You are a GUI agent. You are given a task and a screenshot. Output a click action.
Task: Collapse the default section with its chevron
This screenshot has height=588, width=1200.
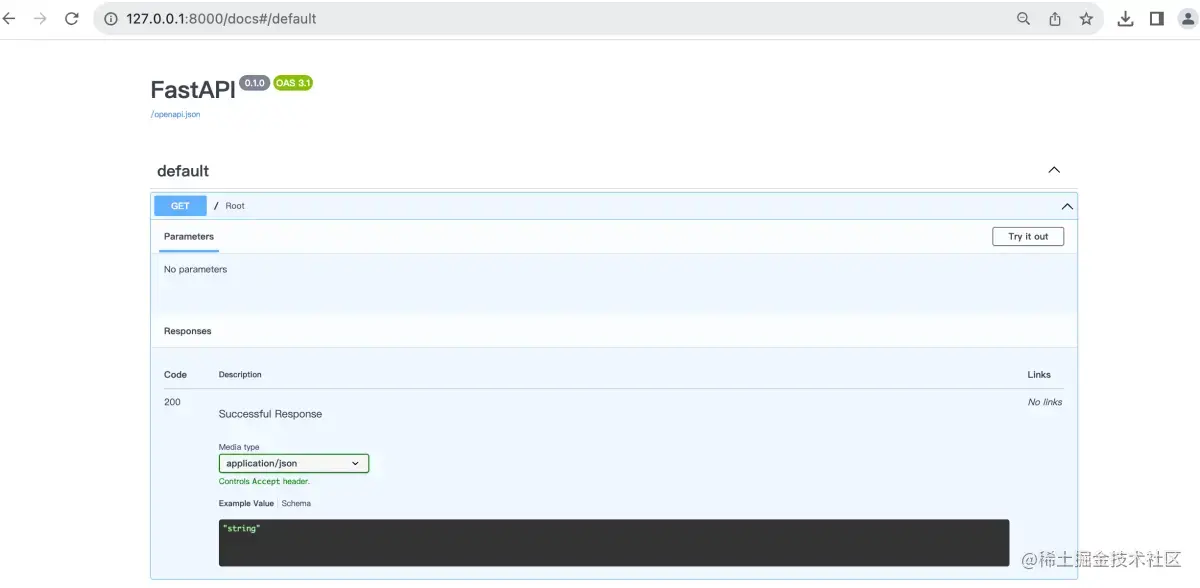tap(1054, 170)
